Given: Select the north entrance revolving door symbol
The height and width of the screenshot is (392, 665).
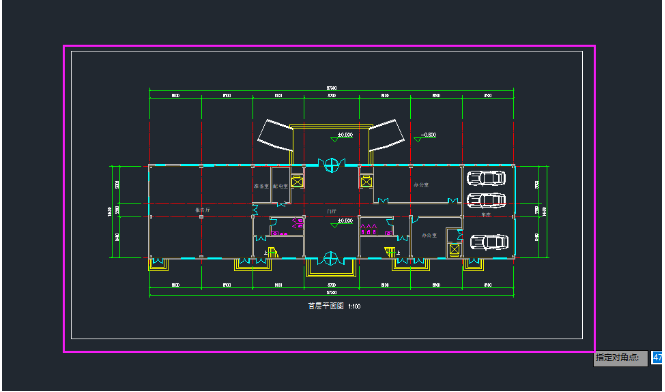Looking at the screenshot, I should pyautogui.click(x=332, y=165).
